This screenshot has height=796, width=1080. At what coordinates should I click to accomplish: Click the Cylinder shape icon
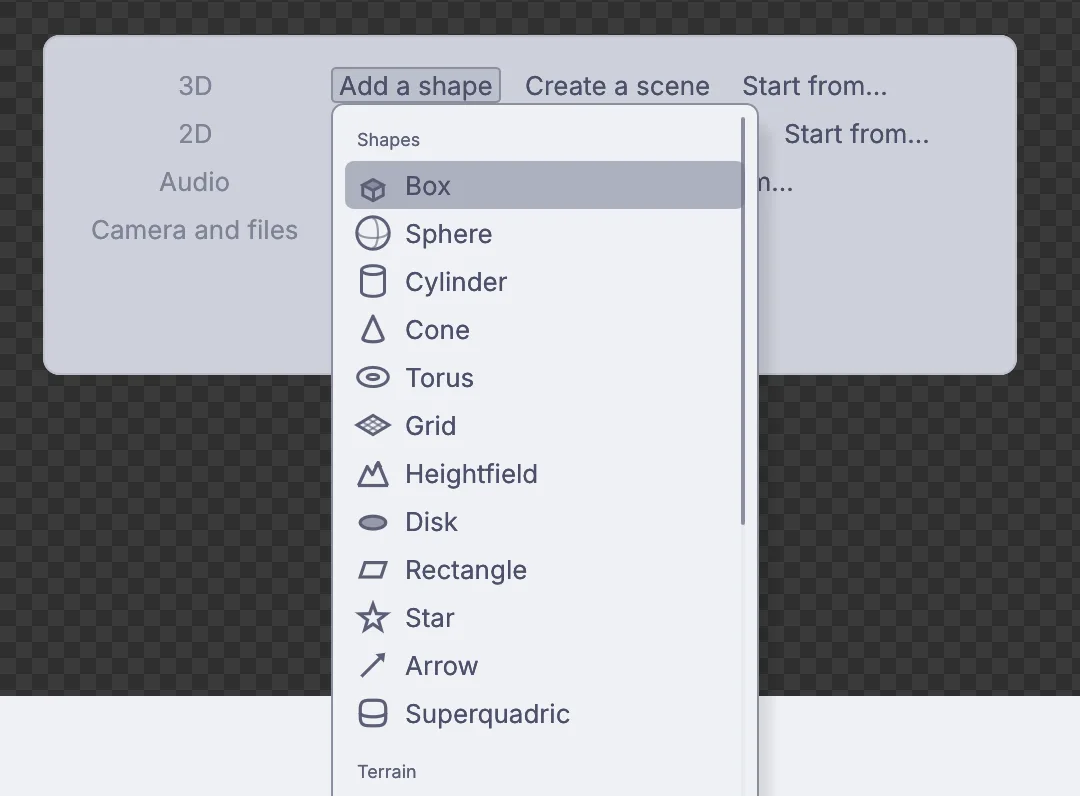point(373,282)
